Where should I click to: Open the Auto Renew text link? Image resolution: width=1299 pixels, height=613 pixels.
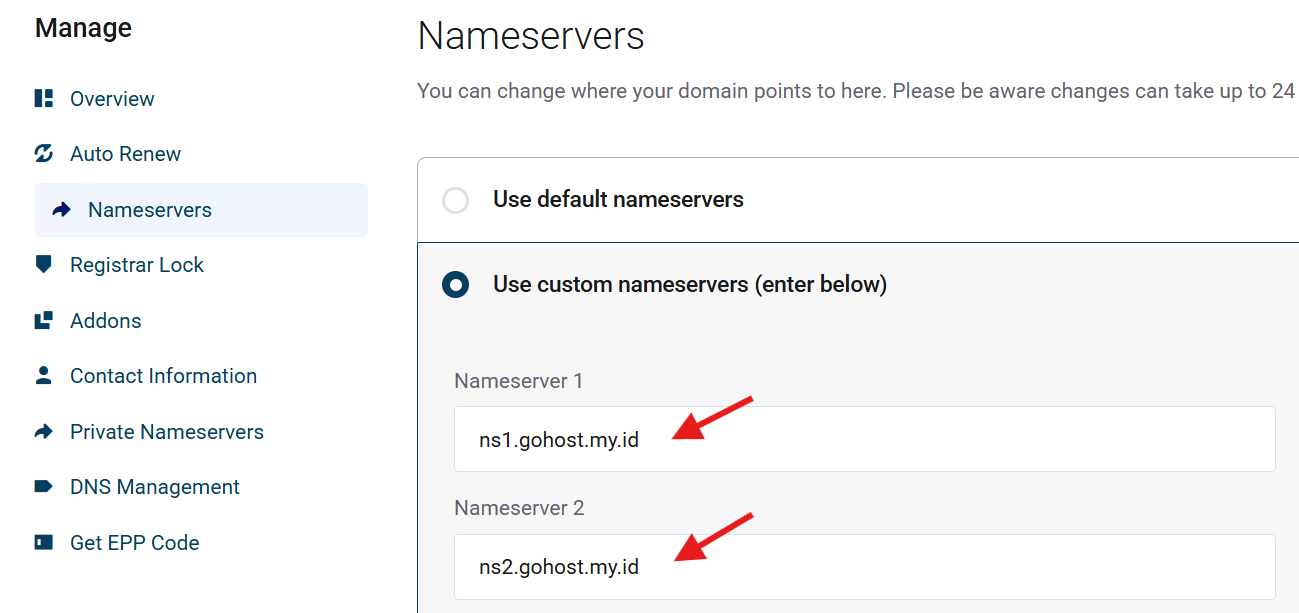click(125, 154)
